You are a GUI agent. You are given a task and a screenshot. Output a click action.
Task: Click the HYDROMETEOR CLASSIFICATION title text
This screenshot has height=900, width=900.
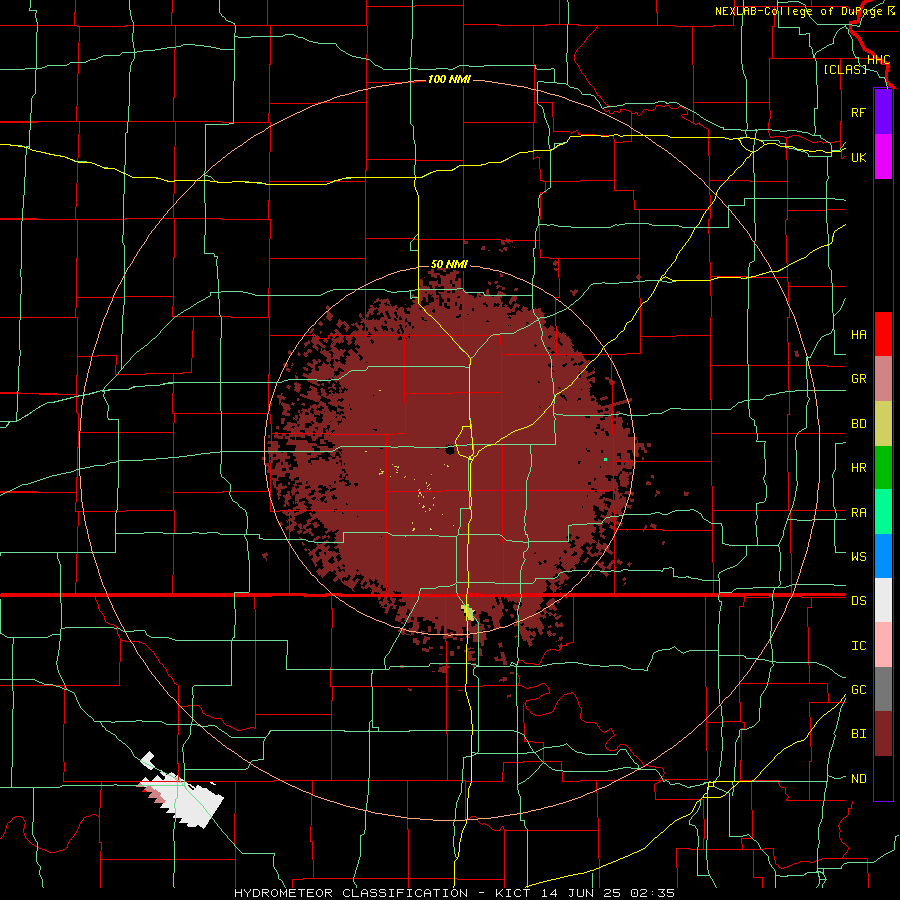(x=351, y=893)
